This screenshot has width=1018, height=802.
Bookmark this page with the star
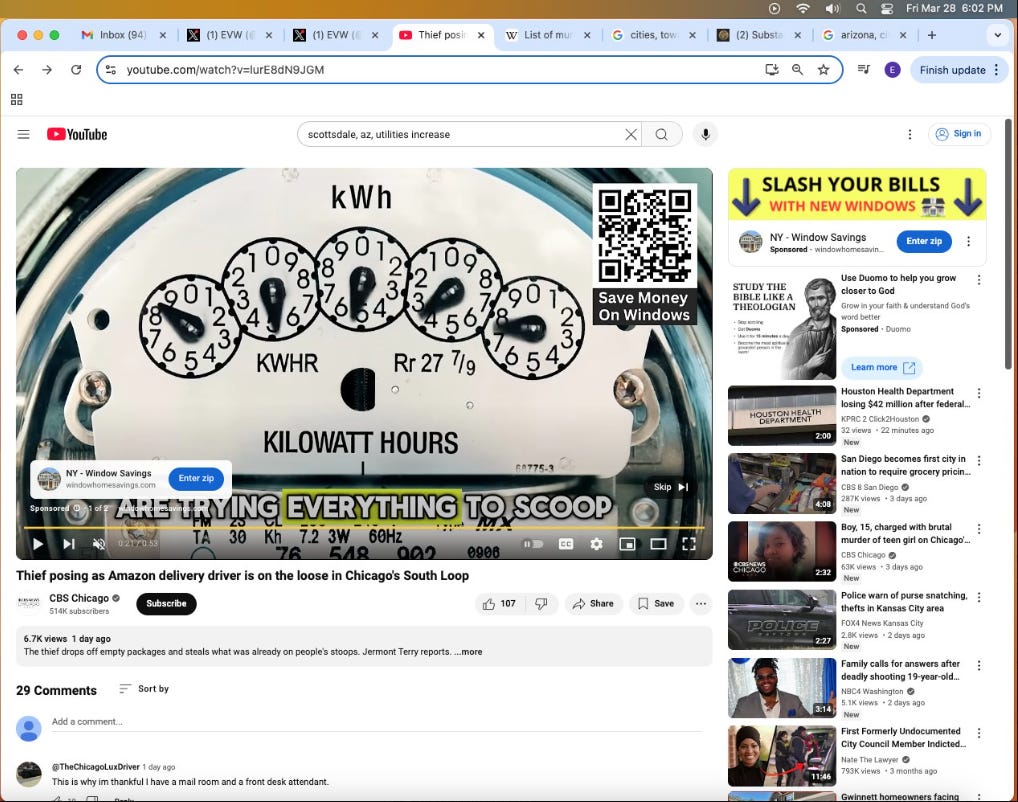pos(823,69)
